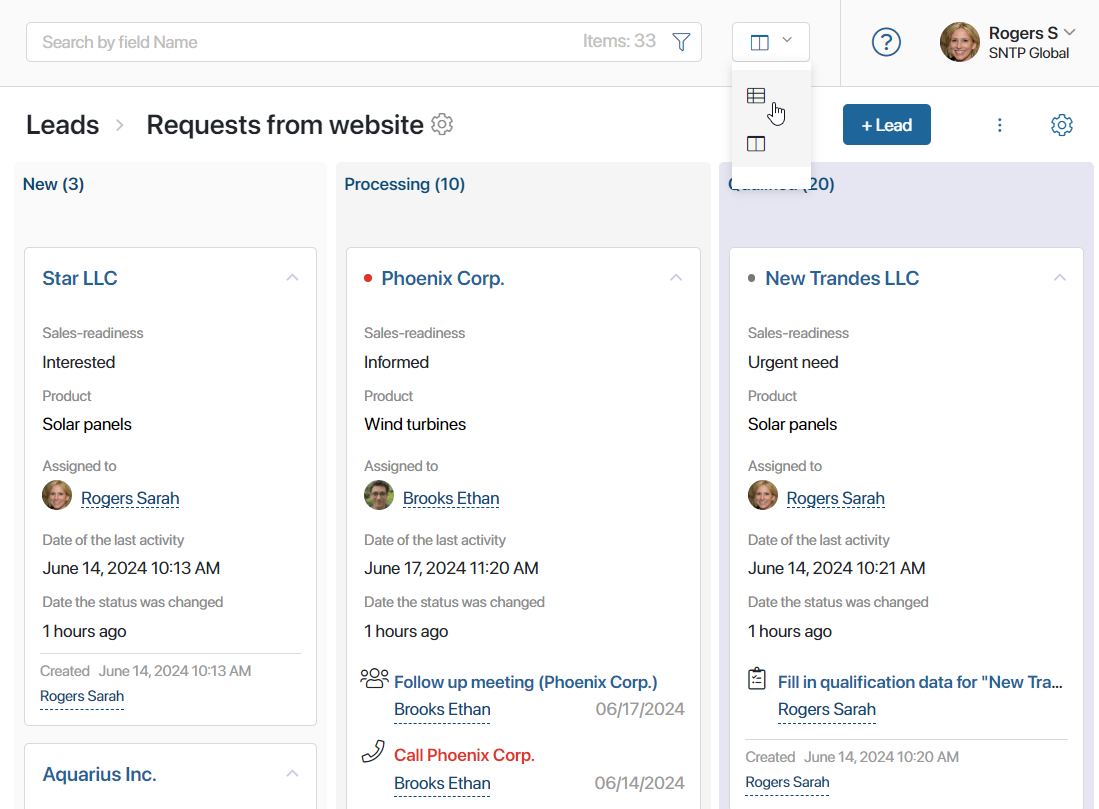Select the kanban board view icon in dropdown
This screenshot has height=809, width=1099.
click(x=756, y=144)
